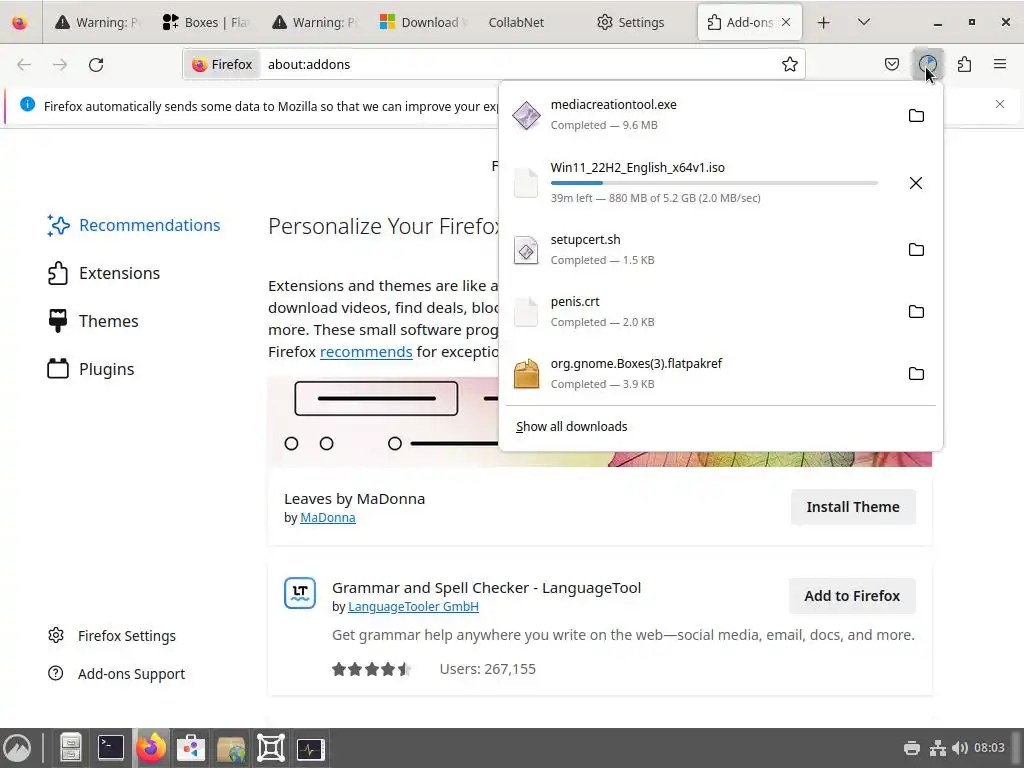This screenshot has height=768, width=1024.
Task: Open the software store taskbar icon
Action: (191, 748)
